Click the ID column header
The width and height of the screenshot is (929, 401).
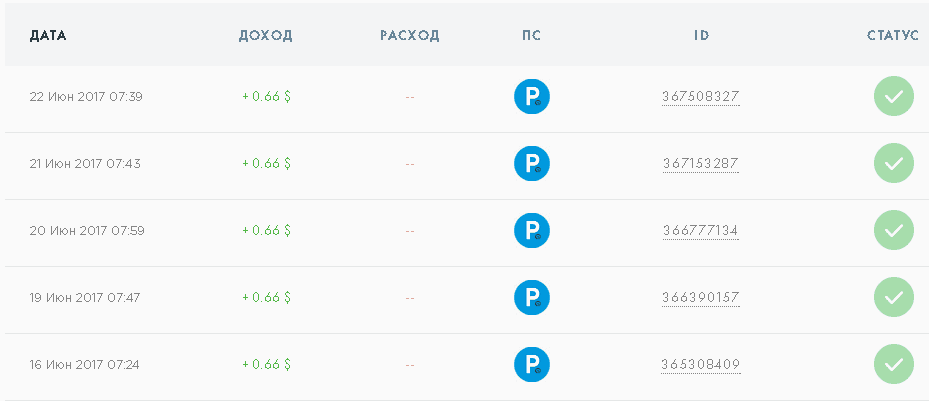(x=701, y=36)
